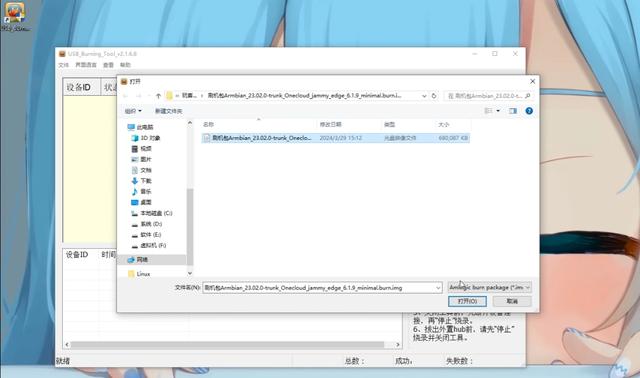Close the 打开 dialog
This screenshot has height=378, width=640.
point(532,82)
